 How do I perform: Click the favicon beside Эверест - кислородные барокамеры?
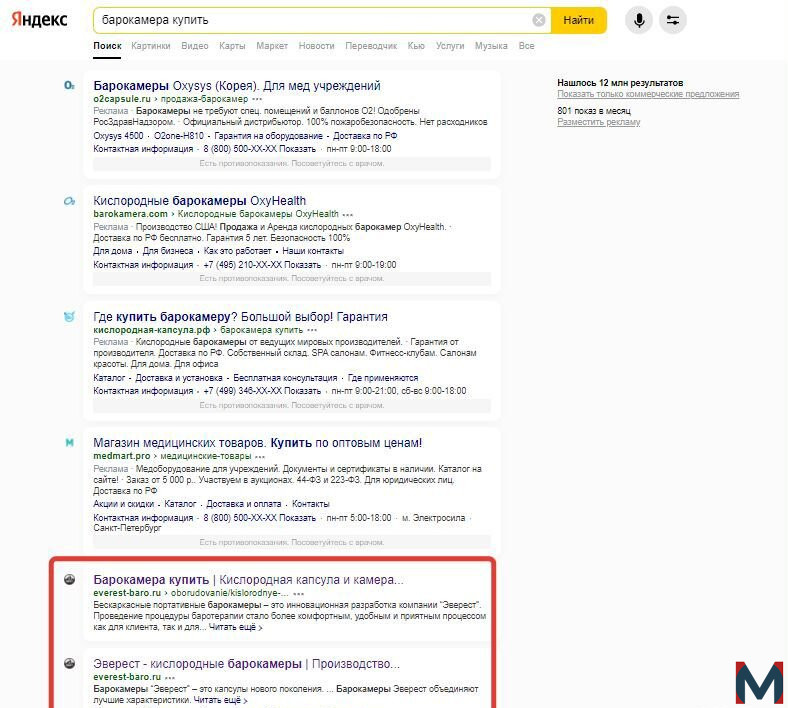[70, 663]
